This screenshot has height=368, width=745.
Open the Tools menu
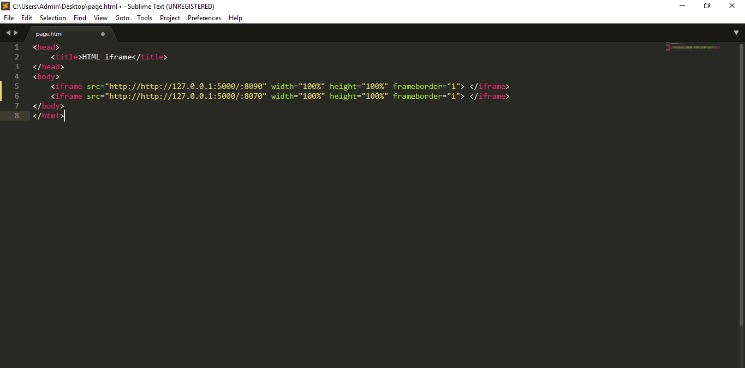click(x=144, y=18)
